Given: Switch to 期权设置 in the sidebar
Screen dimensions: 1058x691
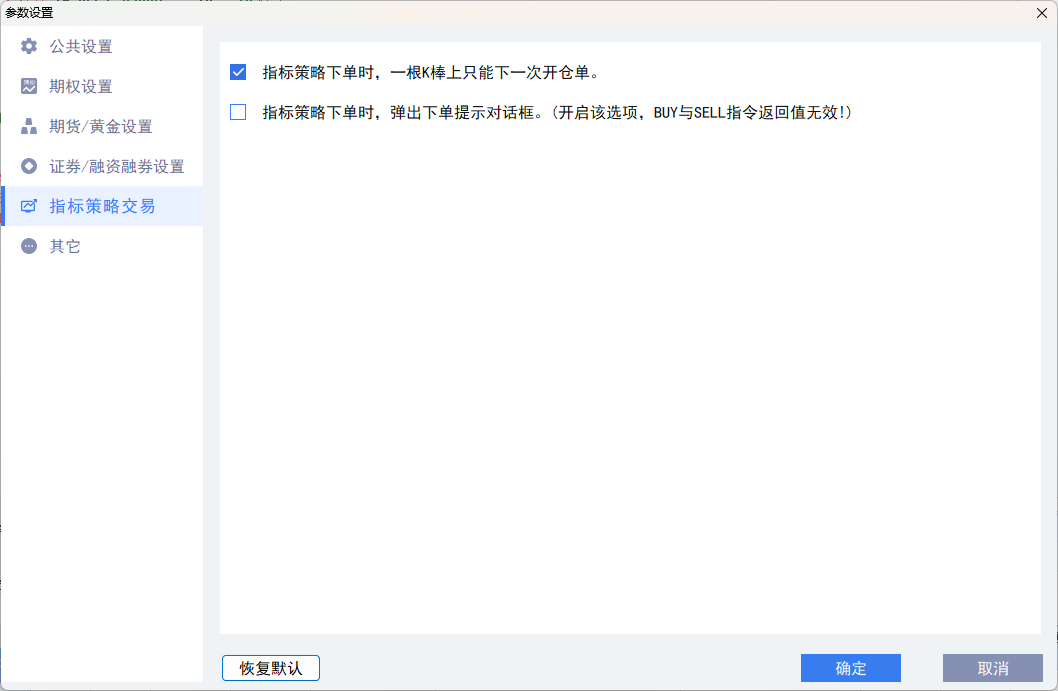Looking at the screenshot, I should (x=81, y=87).
